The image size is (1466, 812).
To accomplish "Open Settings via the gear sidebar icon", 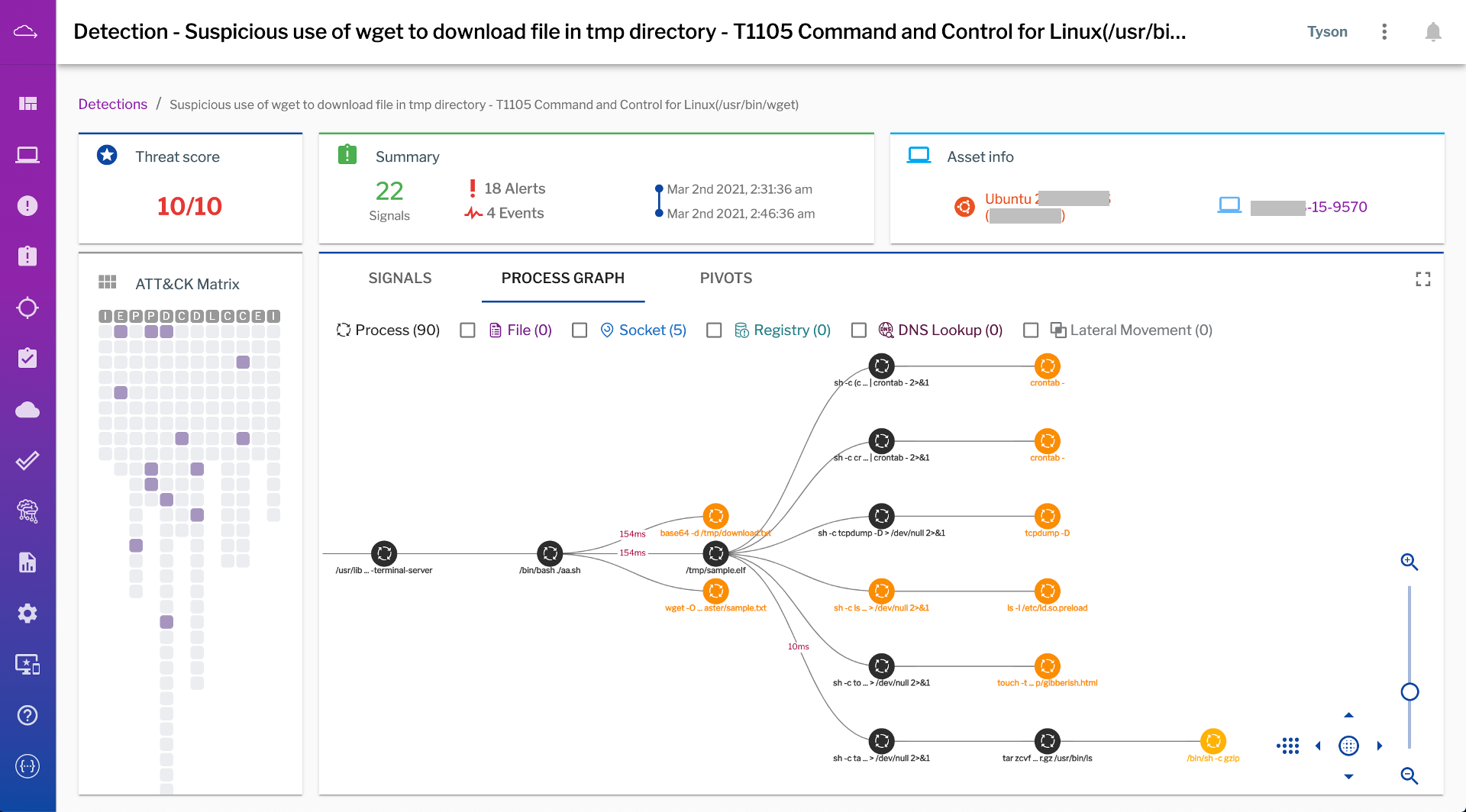I will pyautogui.click(x=27, y=613).
